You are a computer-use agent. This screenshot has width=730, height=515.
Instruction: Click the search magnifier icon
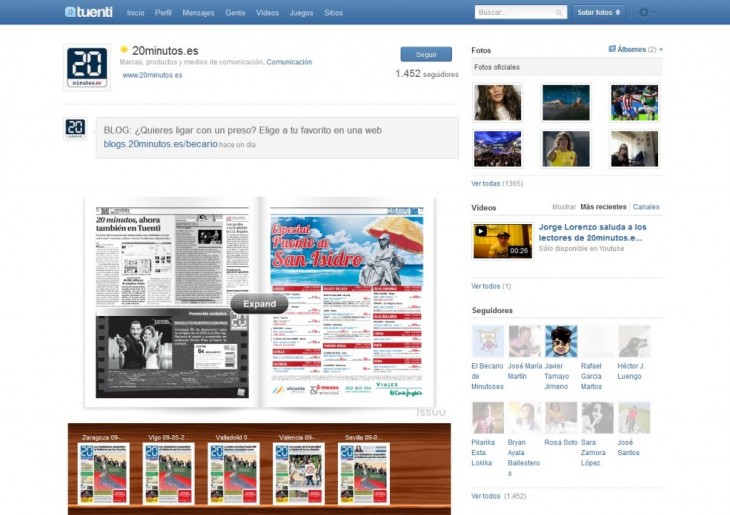point(559,13)
